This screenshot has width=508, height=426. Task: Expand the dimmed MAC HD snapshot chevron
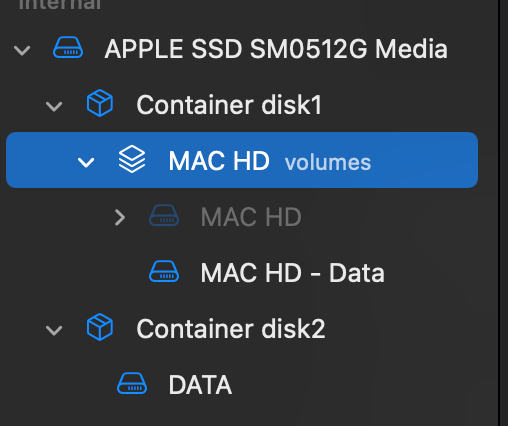[x=120, y=217]
